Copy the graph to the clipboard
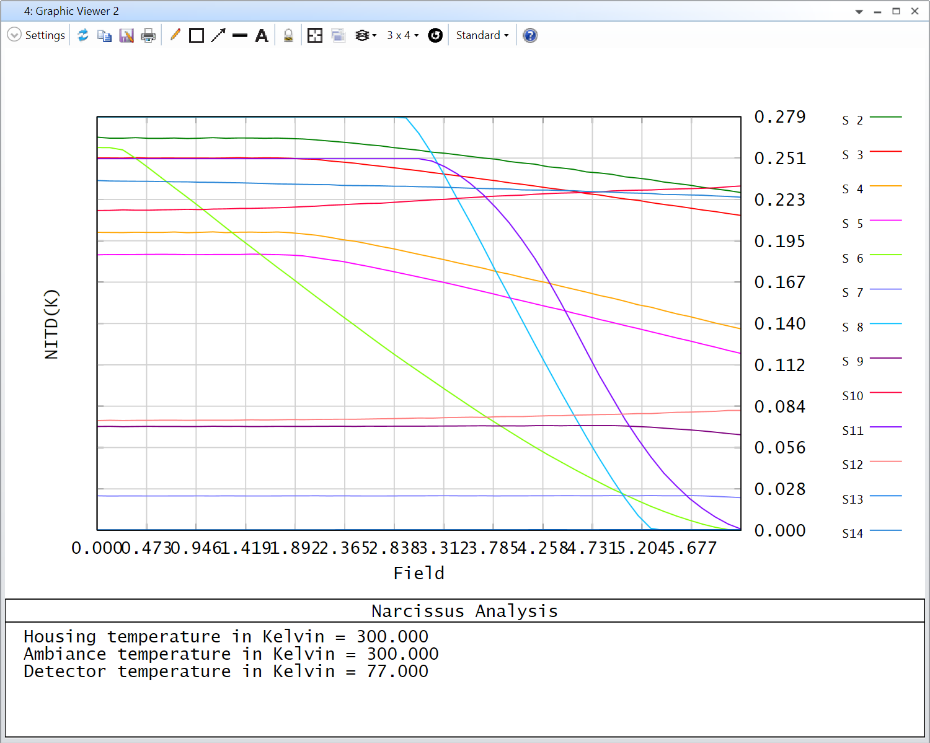This screenshot has width=930, height=743. click(x=104, y=35)
